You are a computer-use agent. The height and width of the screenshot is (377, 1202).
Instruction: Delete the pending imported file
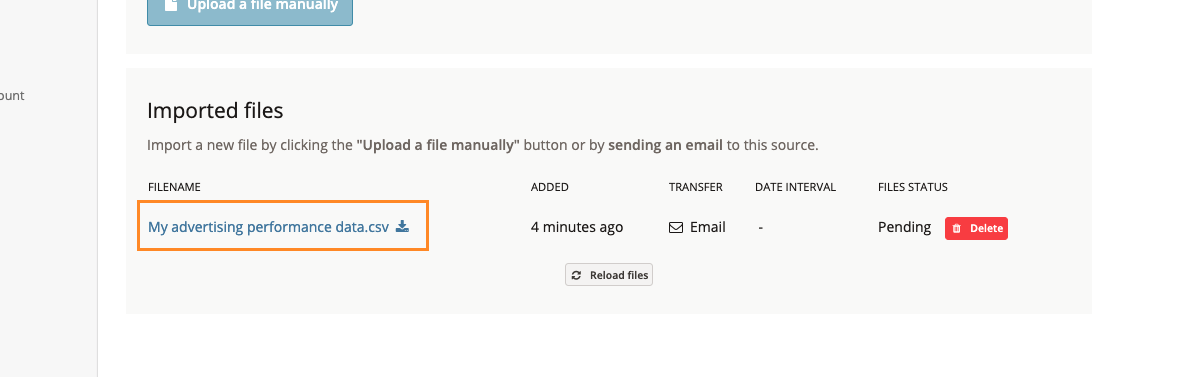(x=976, y=228)
